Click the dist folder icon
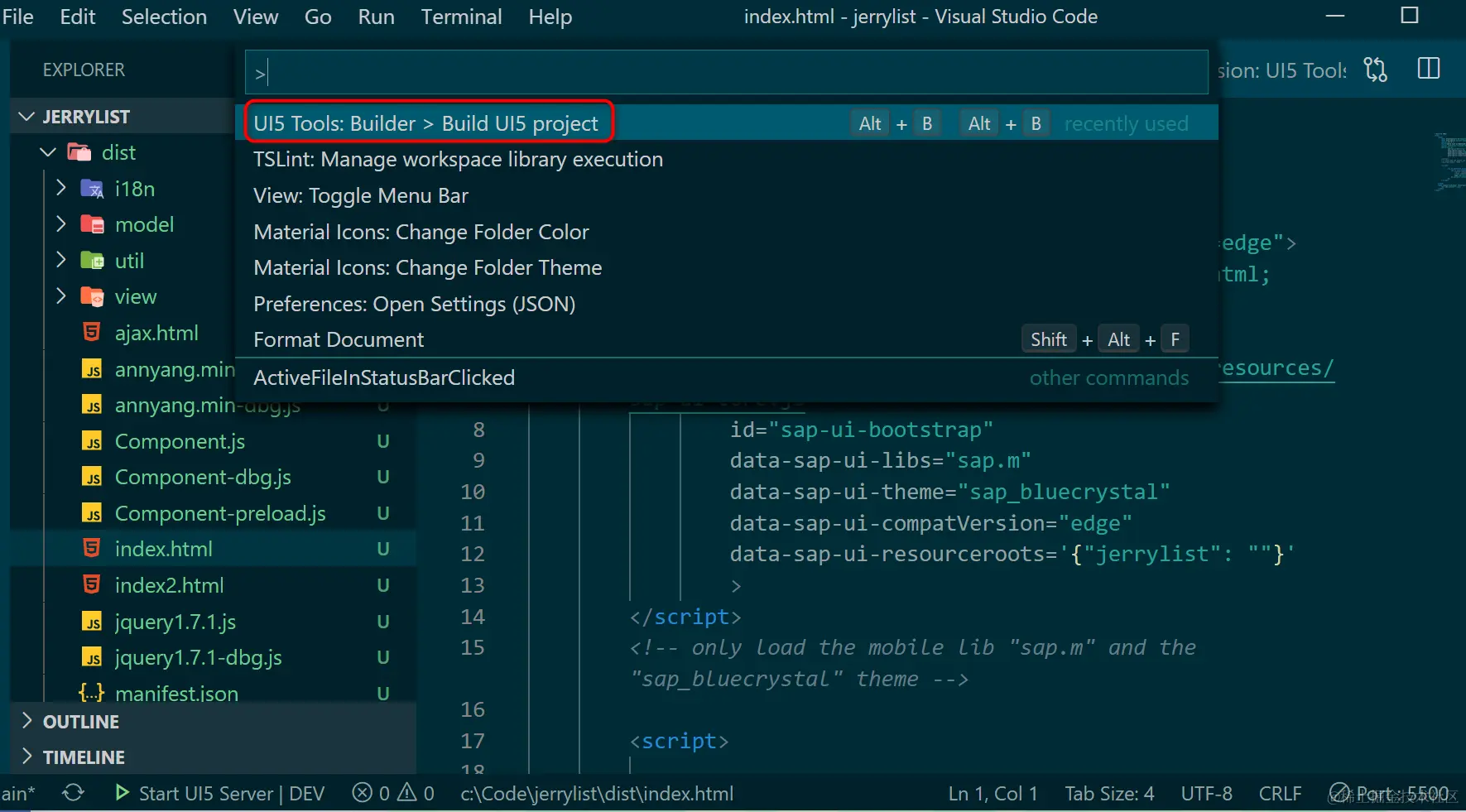The height and width of the screenshot is (812, 1466). [79, 152]
